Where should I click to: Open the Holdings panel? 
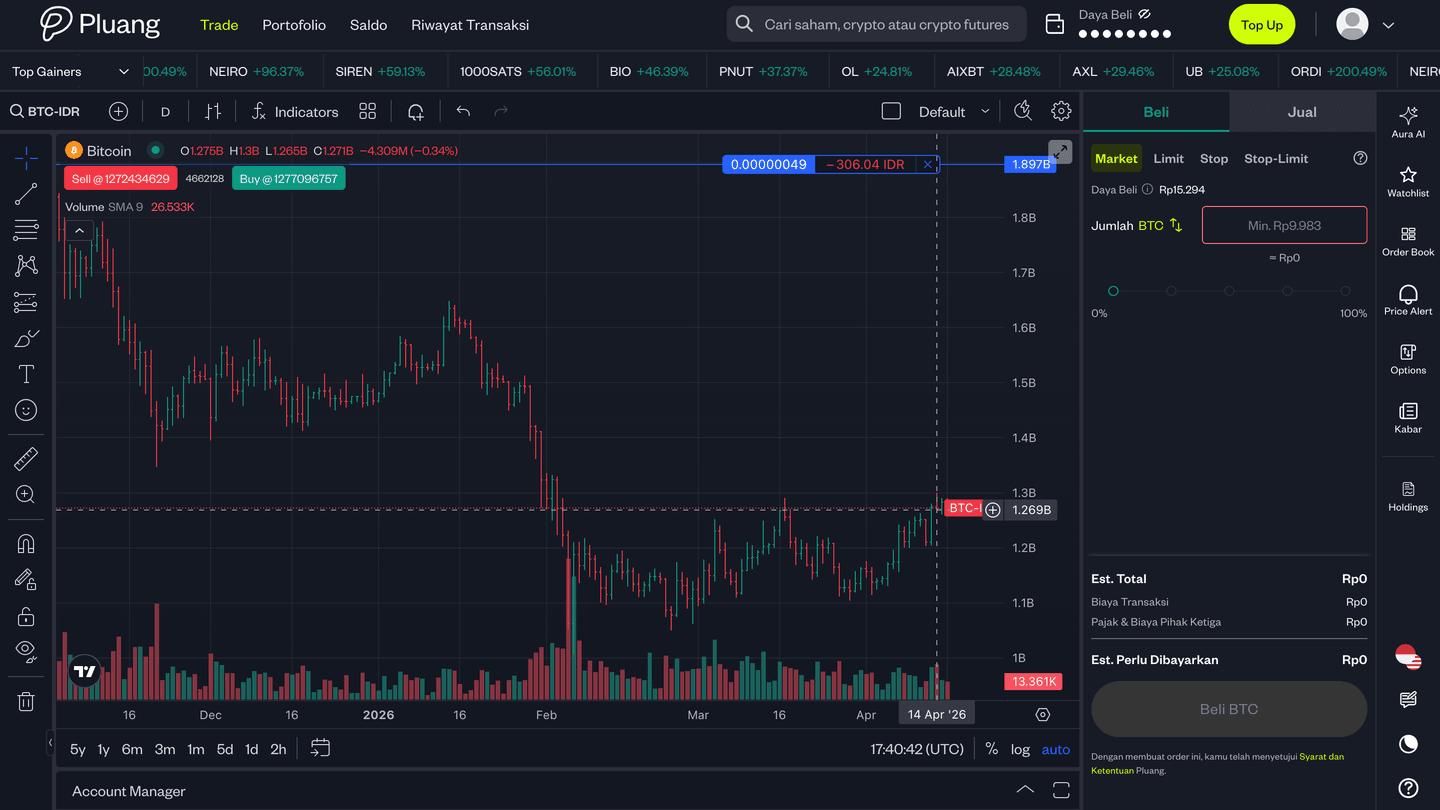[x=1408, y=496]
